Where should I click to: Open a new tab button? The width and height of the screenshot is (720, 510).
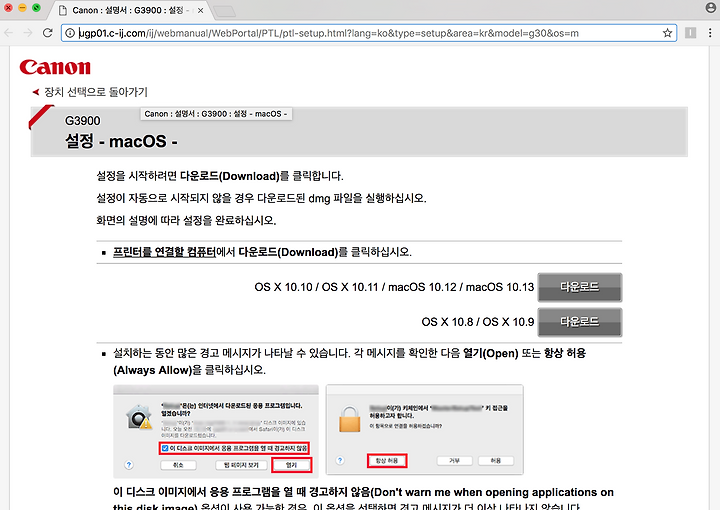[224, 11]
